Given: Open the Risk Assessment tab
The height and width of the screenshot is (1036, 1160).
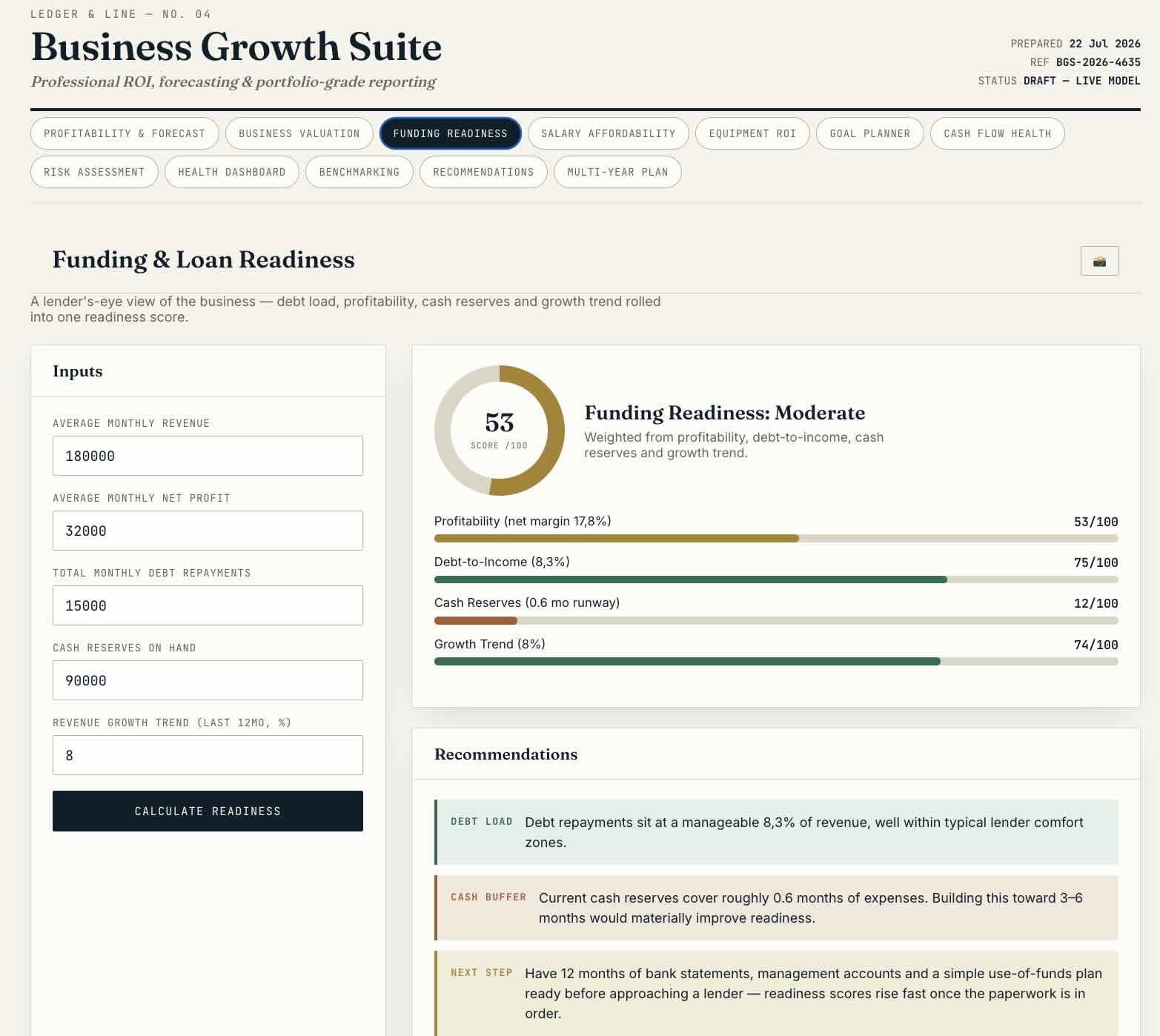Looking at the screenshot, I should tap(94, 172).
